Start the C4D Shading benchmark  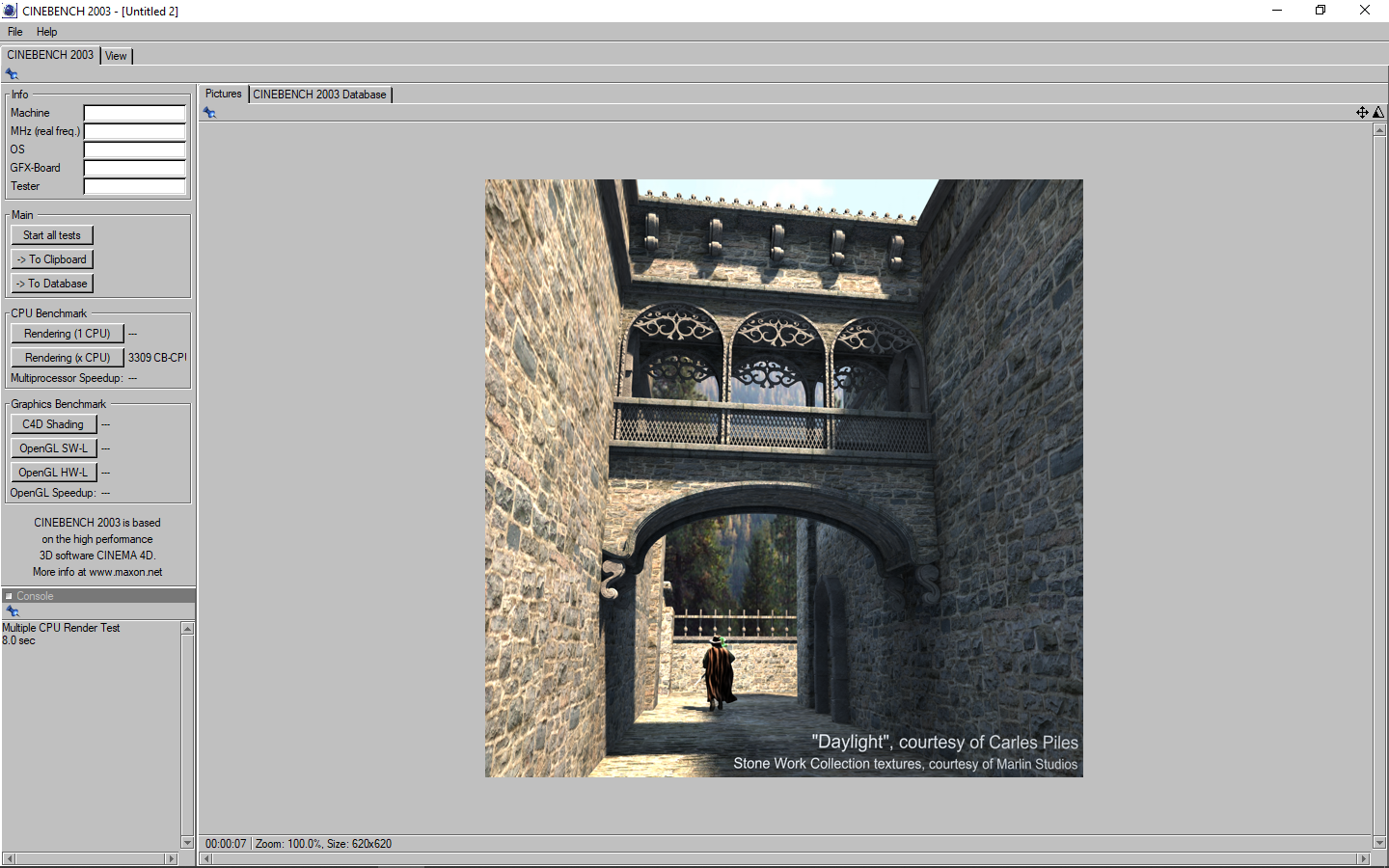pyautogui.click(x=54, y=424)
